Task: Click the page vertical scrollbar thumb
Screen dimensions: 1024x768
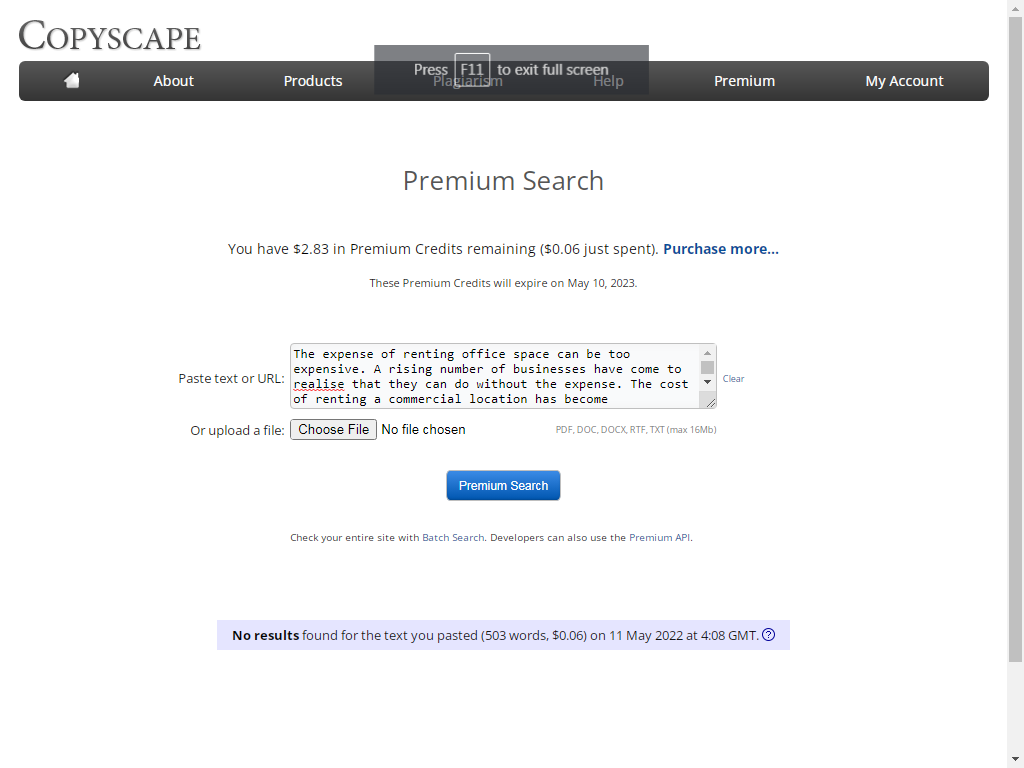Action: tap(1016, 340)
